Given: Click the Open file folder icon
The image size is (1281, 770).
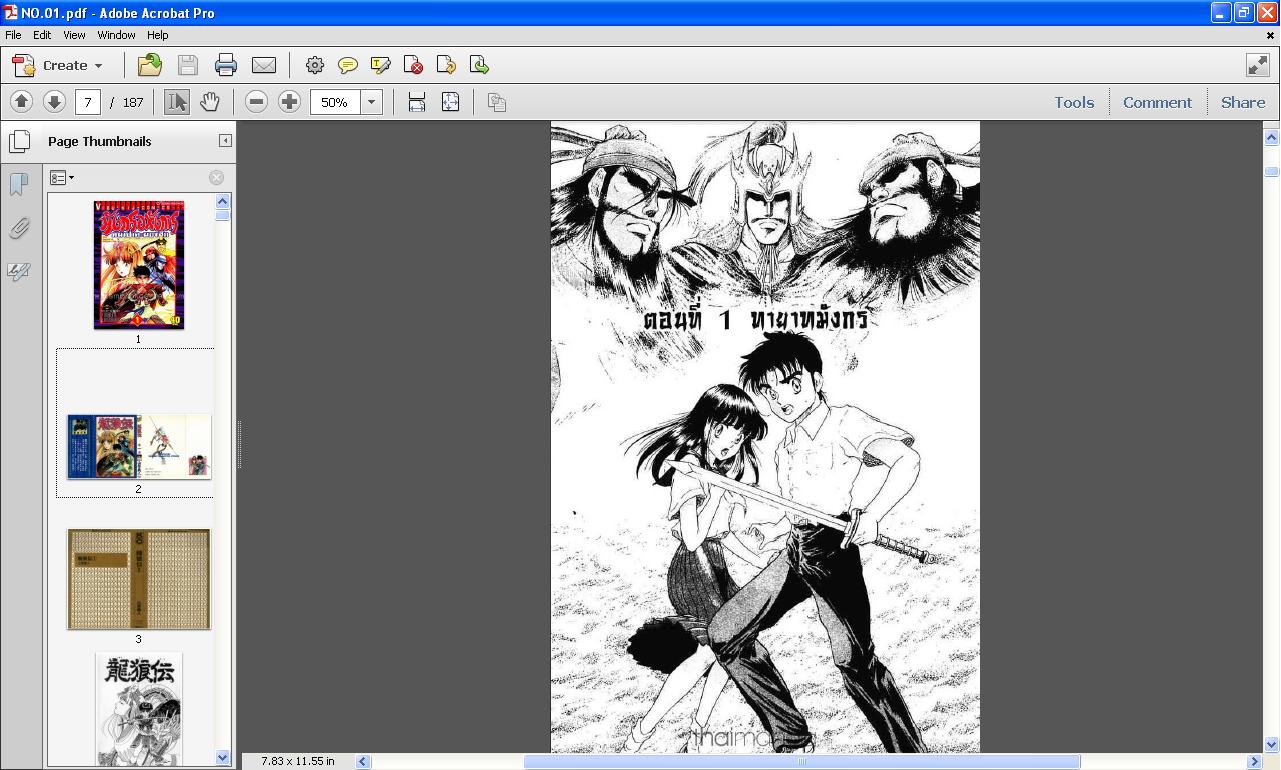Looking at the screenshot, I should 150,65.
